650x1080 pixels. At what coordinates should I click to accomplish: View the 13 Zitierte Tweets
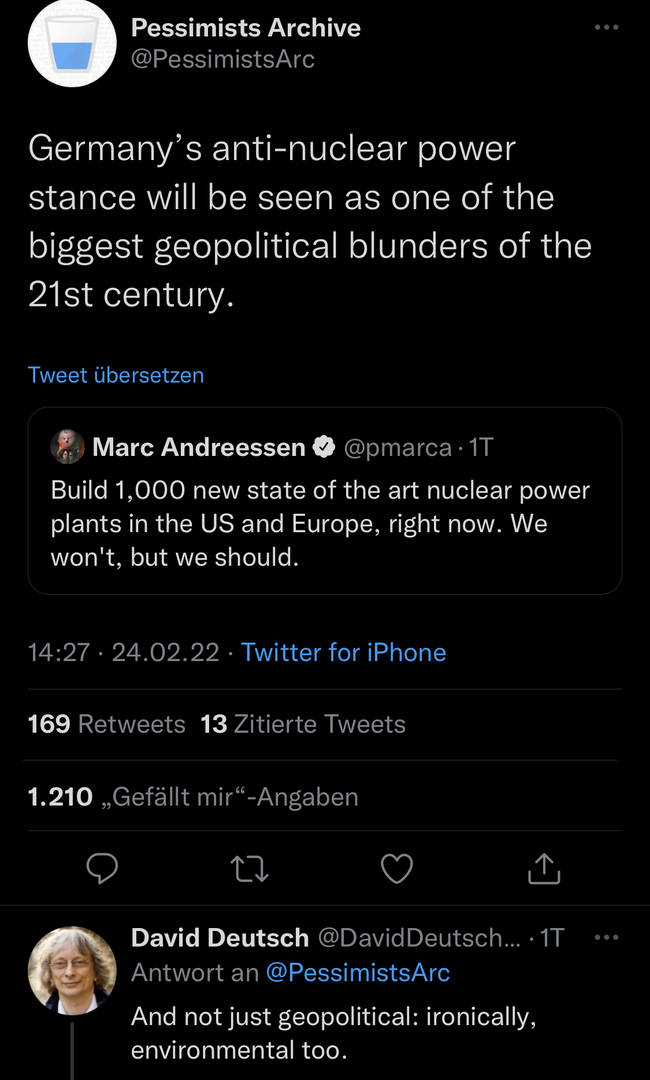[x=303, y=724]
